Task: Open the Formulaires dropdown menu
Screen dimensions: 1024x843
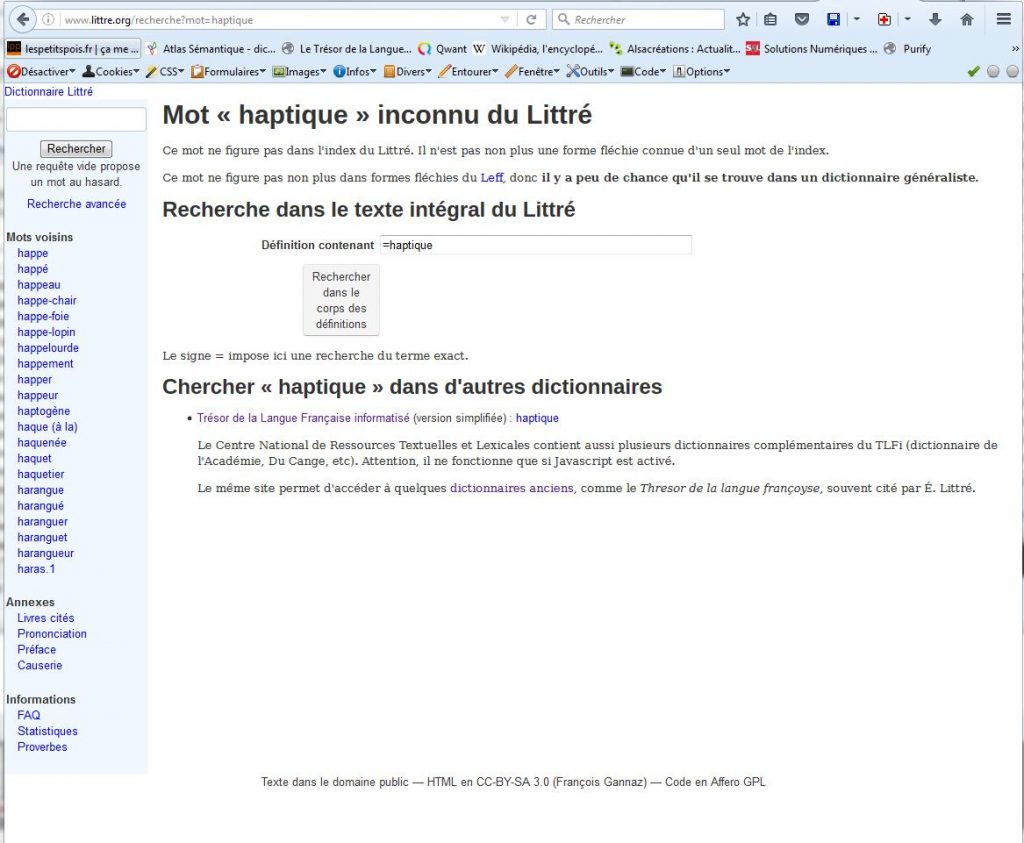Action: (x=228, y=71)
